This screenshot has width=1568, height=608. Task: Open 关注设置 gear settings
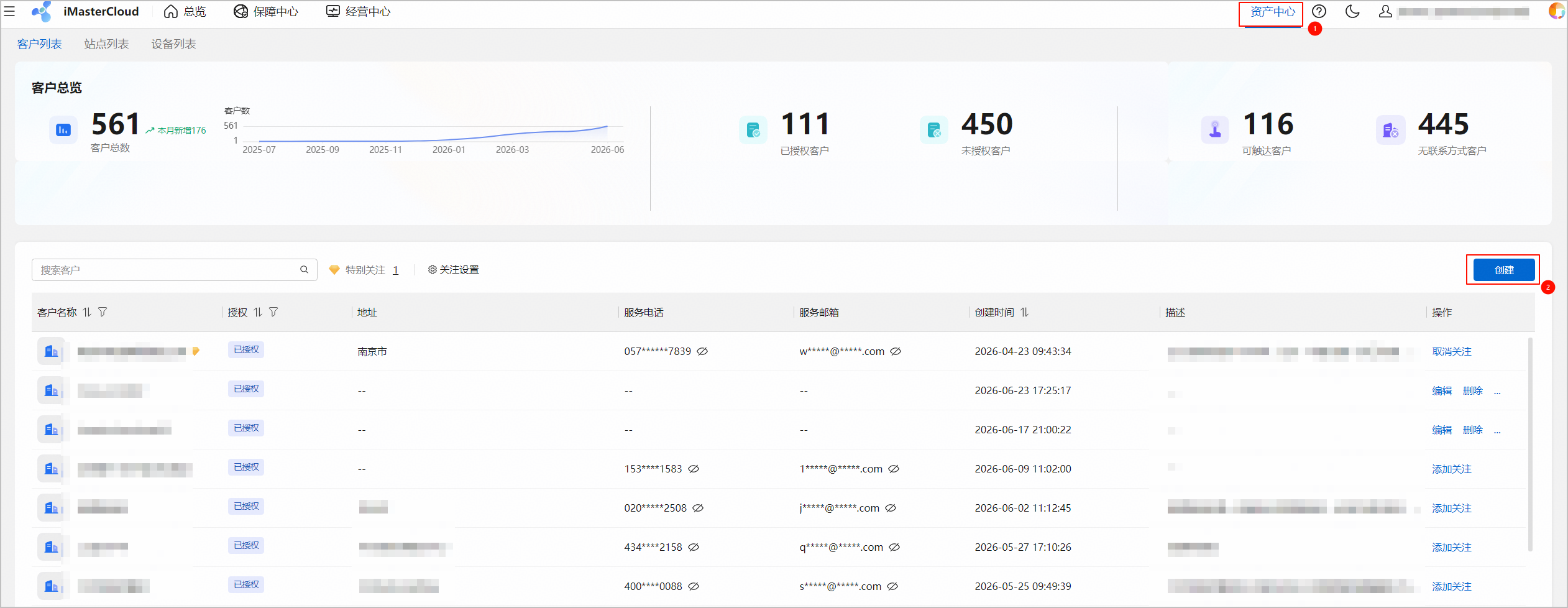pos(453,270)
